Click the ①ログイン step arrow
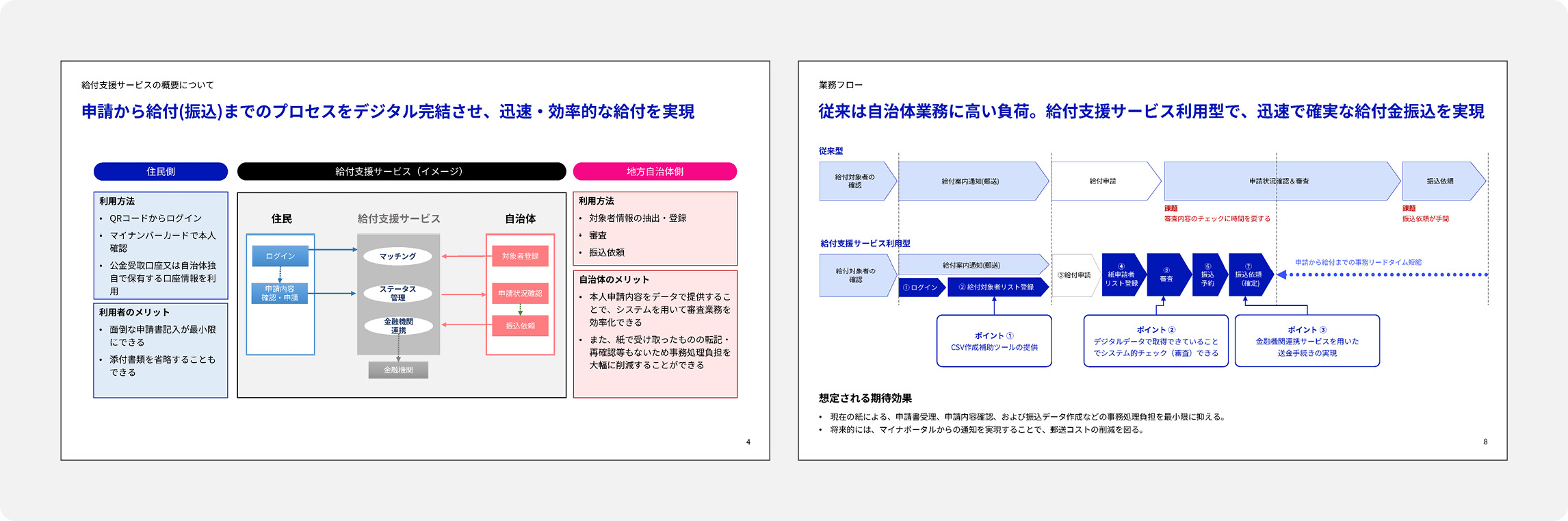 922,288
